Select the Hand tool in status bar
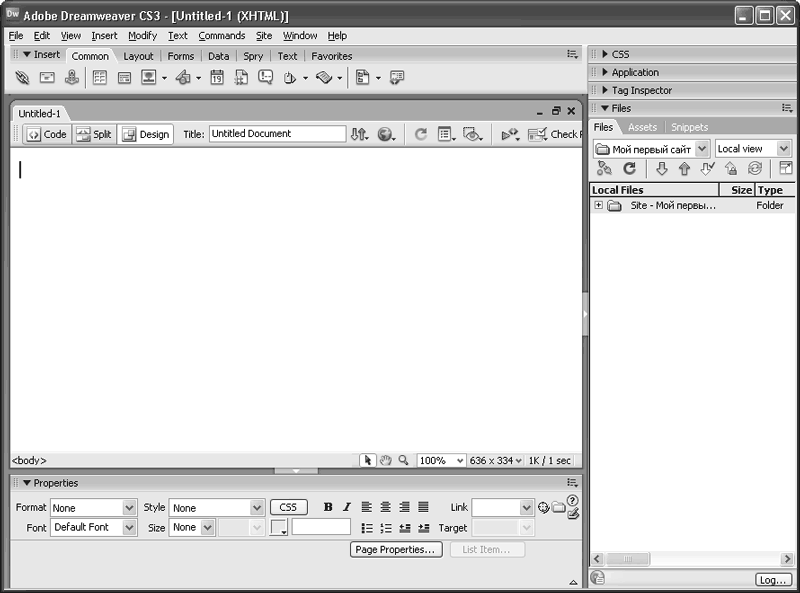800x593 pixels. tap(386, 460)
